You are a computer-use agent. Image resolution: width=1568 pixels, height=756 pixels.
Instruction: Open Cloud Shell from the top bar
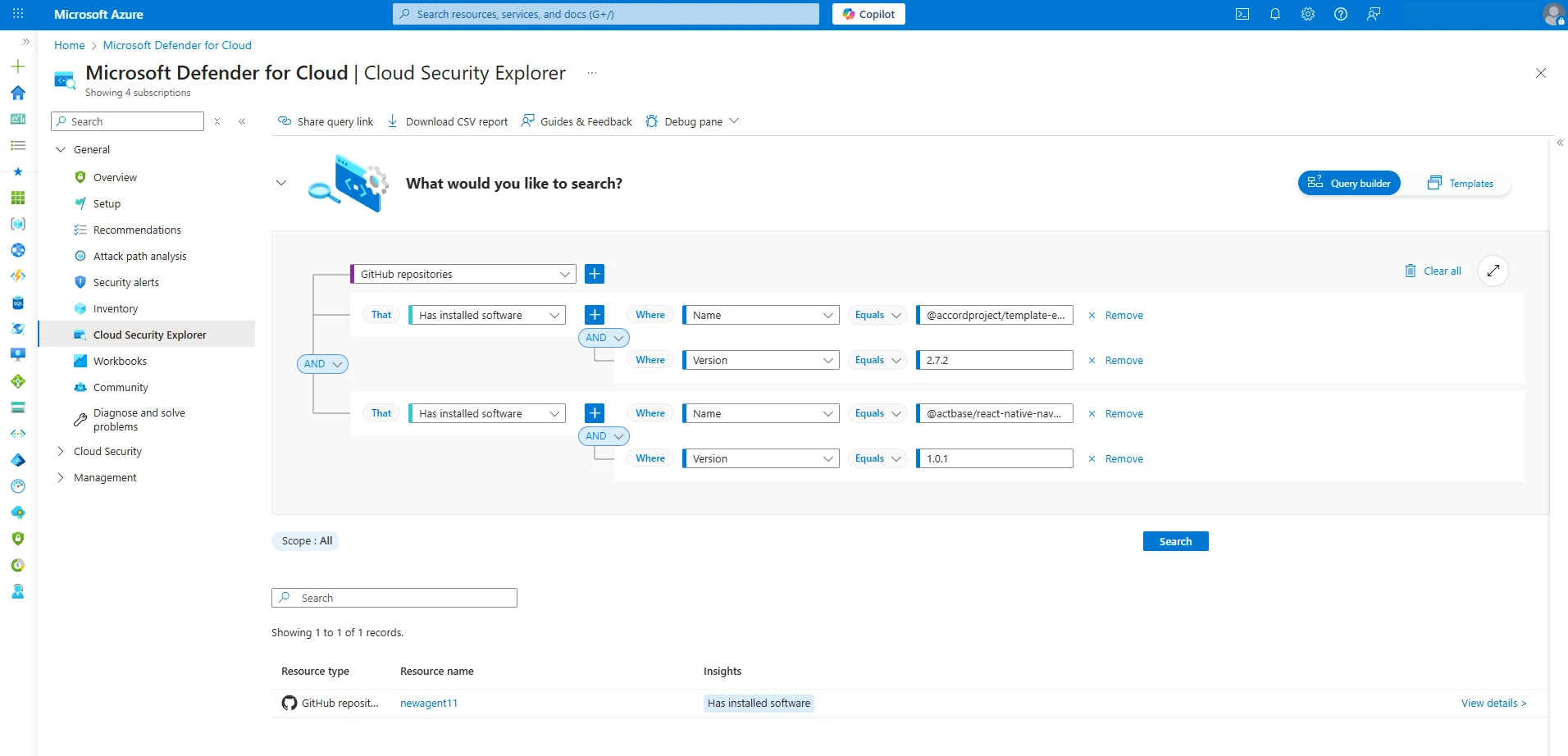(x=1242, y=14)
